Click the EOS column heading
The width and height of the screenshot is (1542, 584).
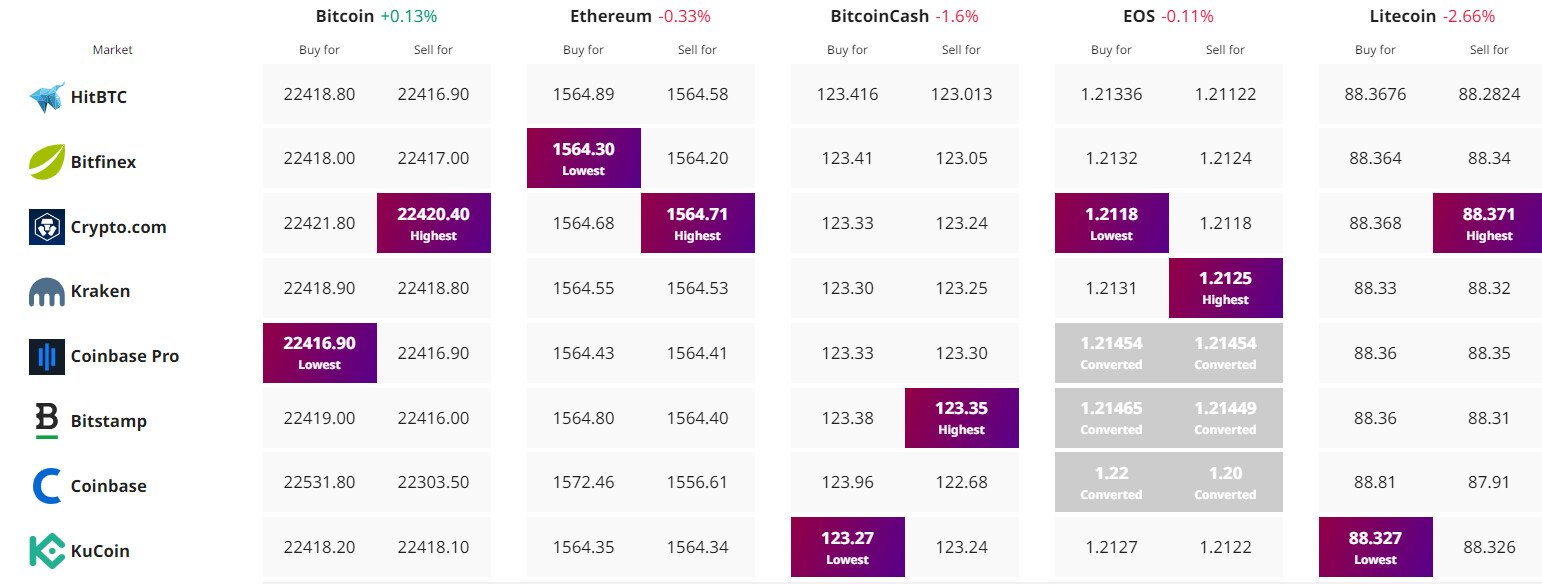coord(1138,16)
